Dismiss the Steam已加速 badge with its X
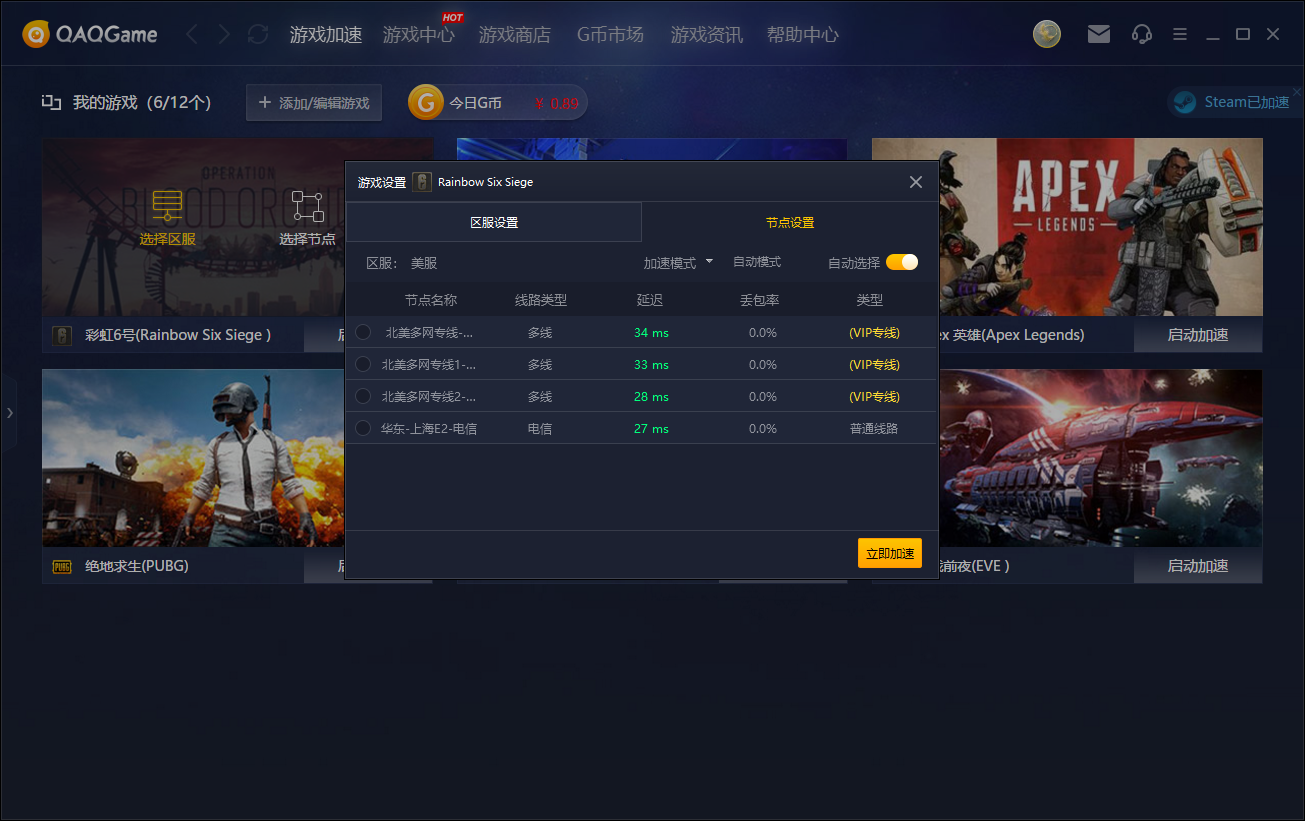Screen dimensions: 1305x821 click(x=1297, y=91)
